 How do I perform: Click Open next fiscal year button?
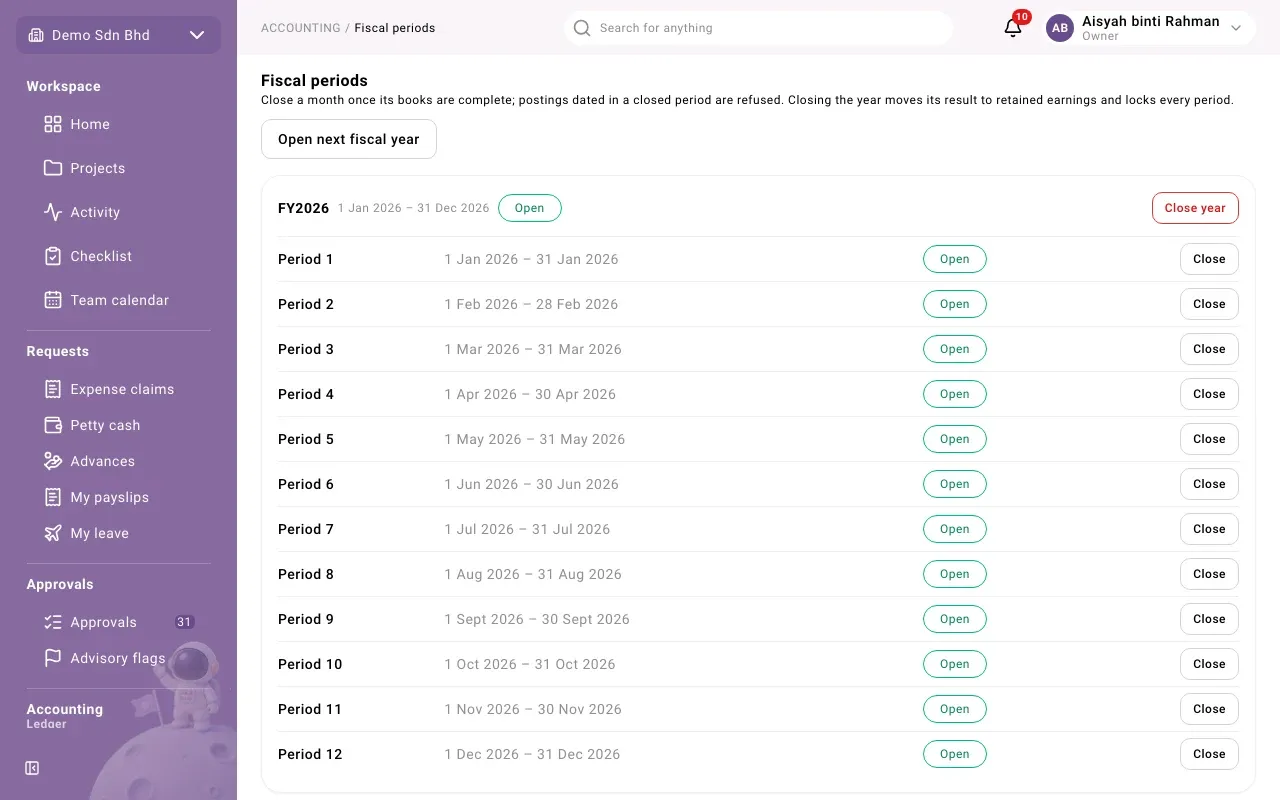pyautogui.click(x=349, y=139)
